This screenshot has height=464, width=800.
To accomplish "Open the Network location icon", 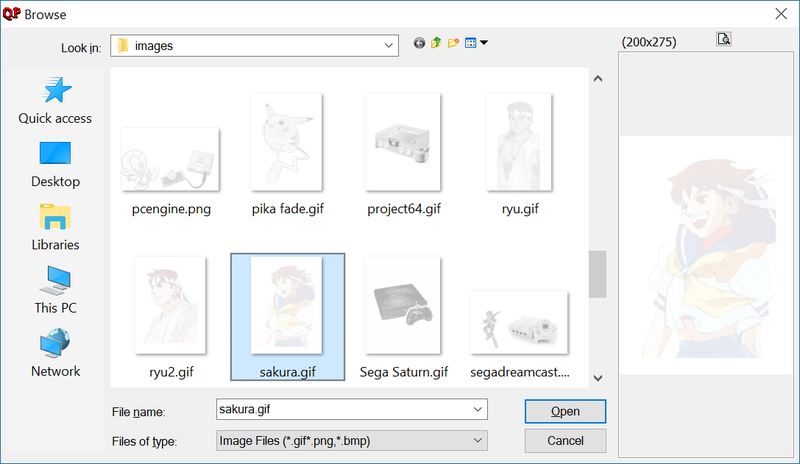I will tap(55, 343).
